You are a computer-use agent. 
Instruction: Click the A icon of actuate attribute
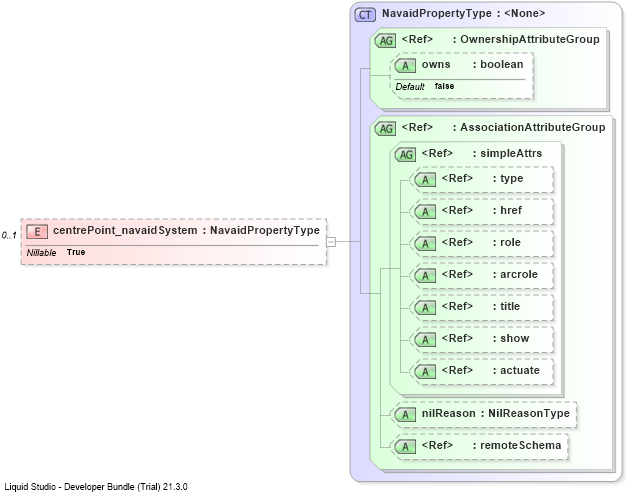[425, 372]
